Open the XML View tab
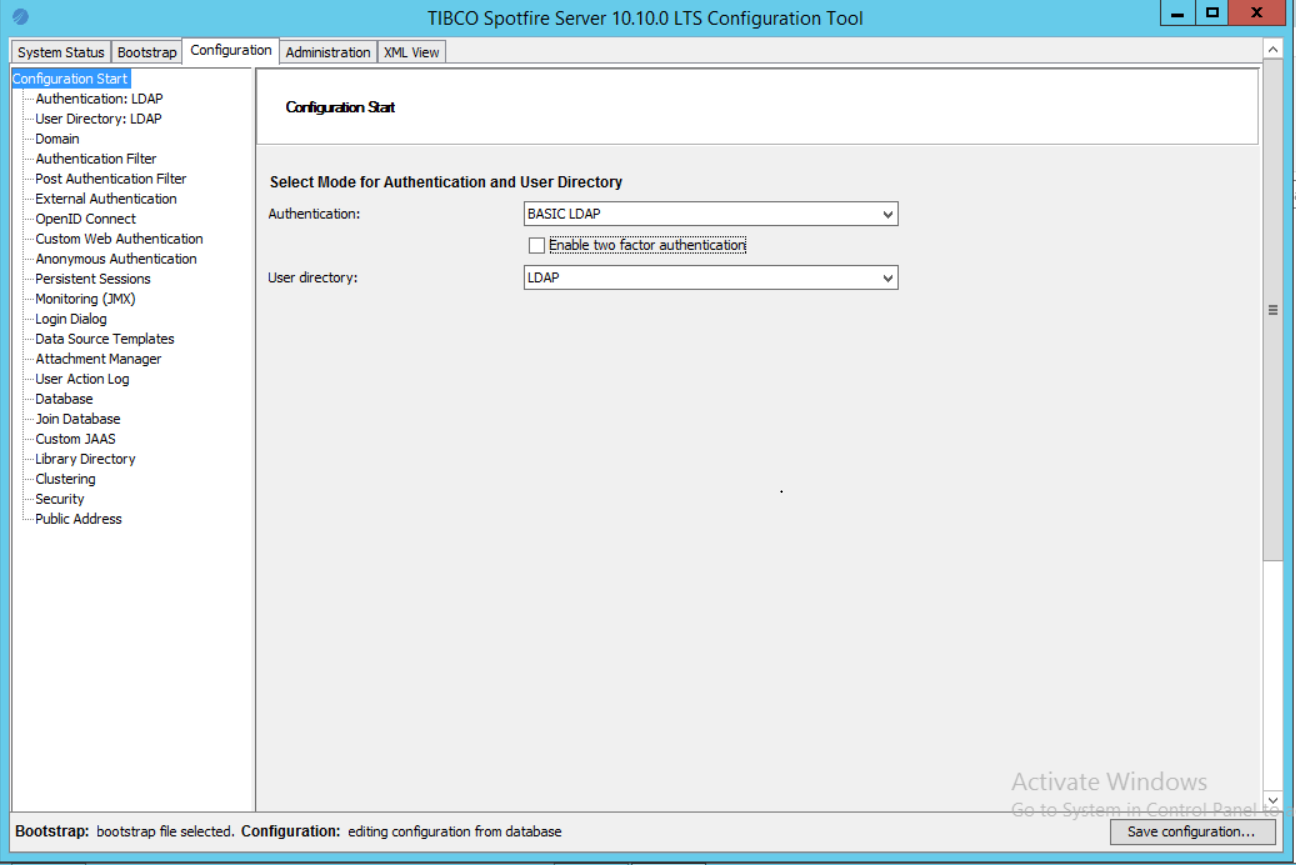Image resolution: width=1296 pixels, height=865 pixels. point(411,52)
